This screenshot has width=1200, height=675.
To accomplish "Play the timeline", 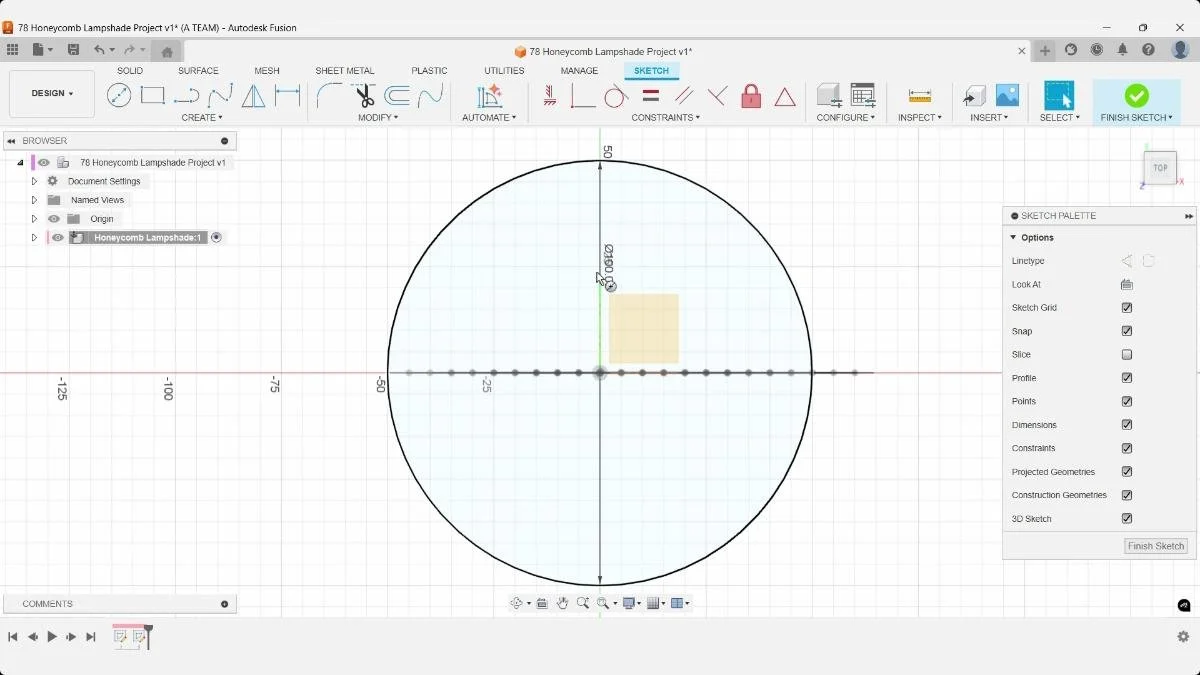I will click(52, 637).
